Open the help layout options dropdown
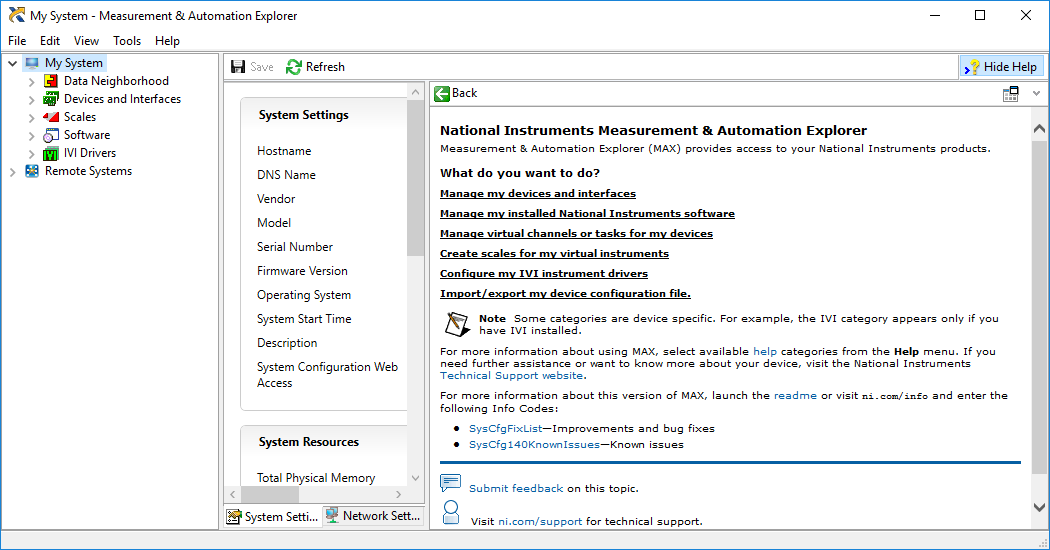This screenshot has width=1050, height=550. [1036, 94]
